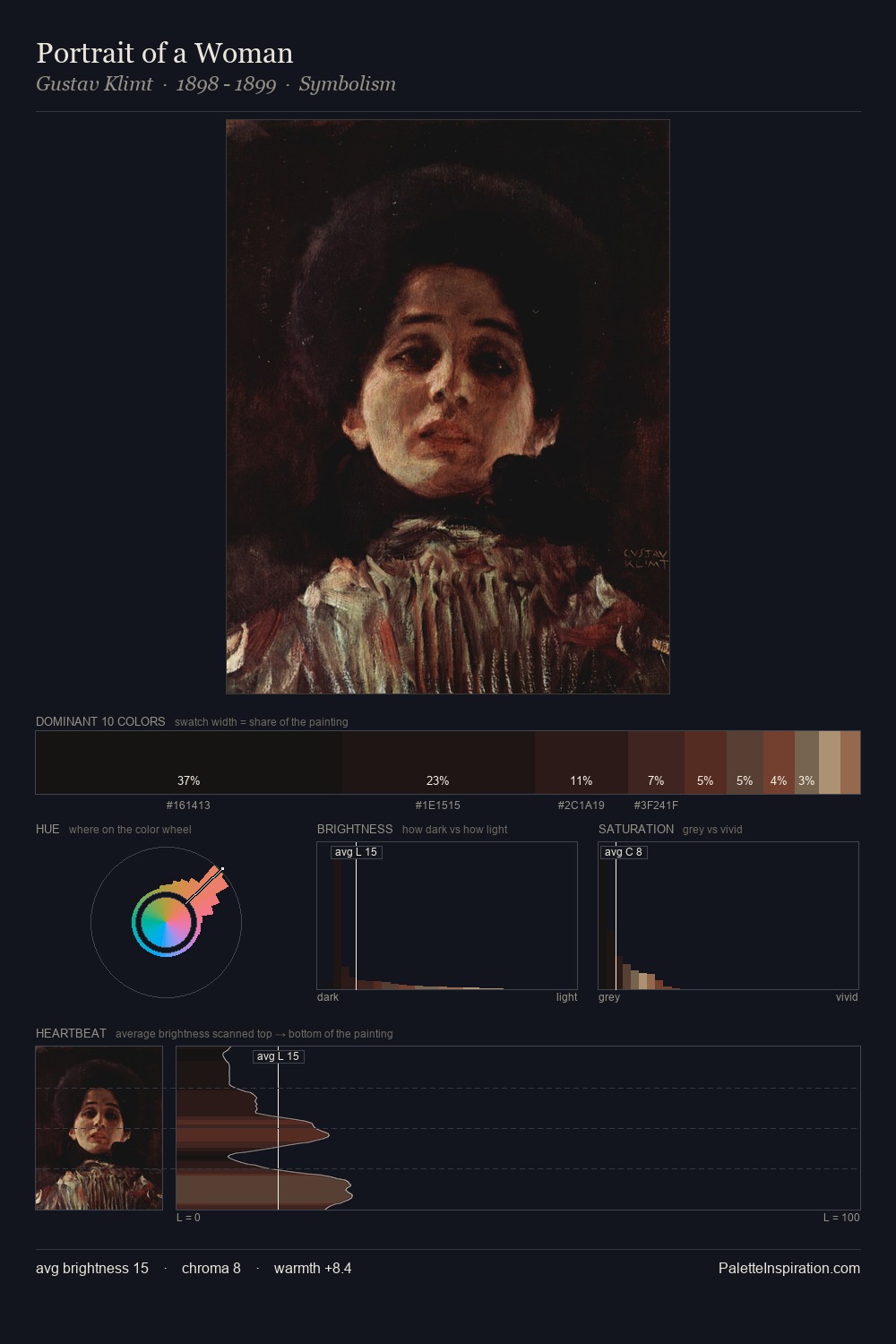Click the artist name 'Gustav Klimt'

(x=94, y=84)
